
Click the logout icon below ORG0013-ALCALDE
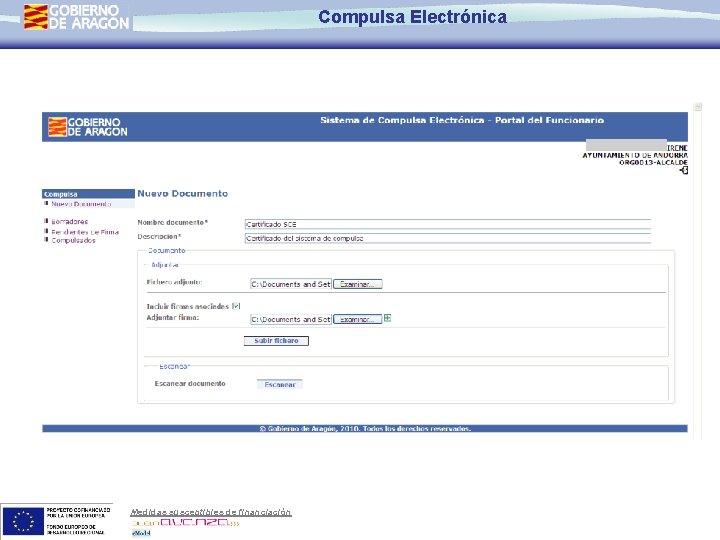point(684,170)
